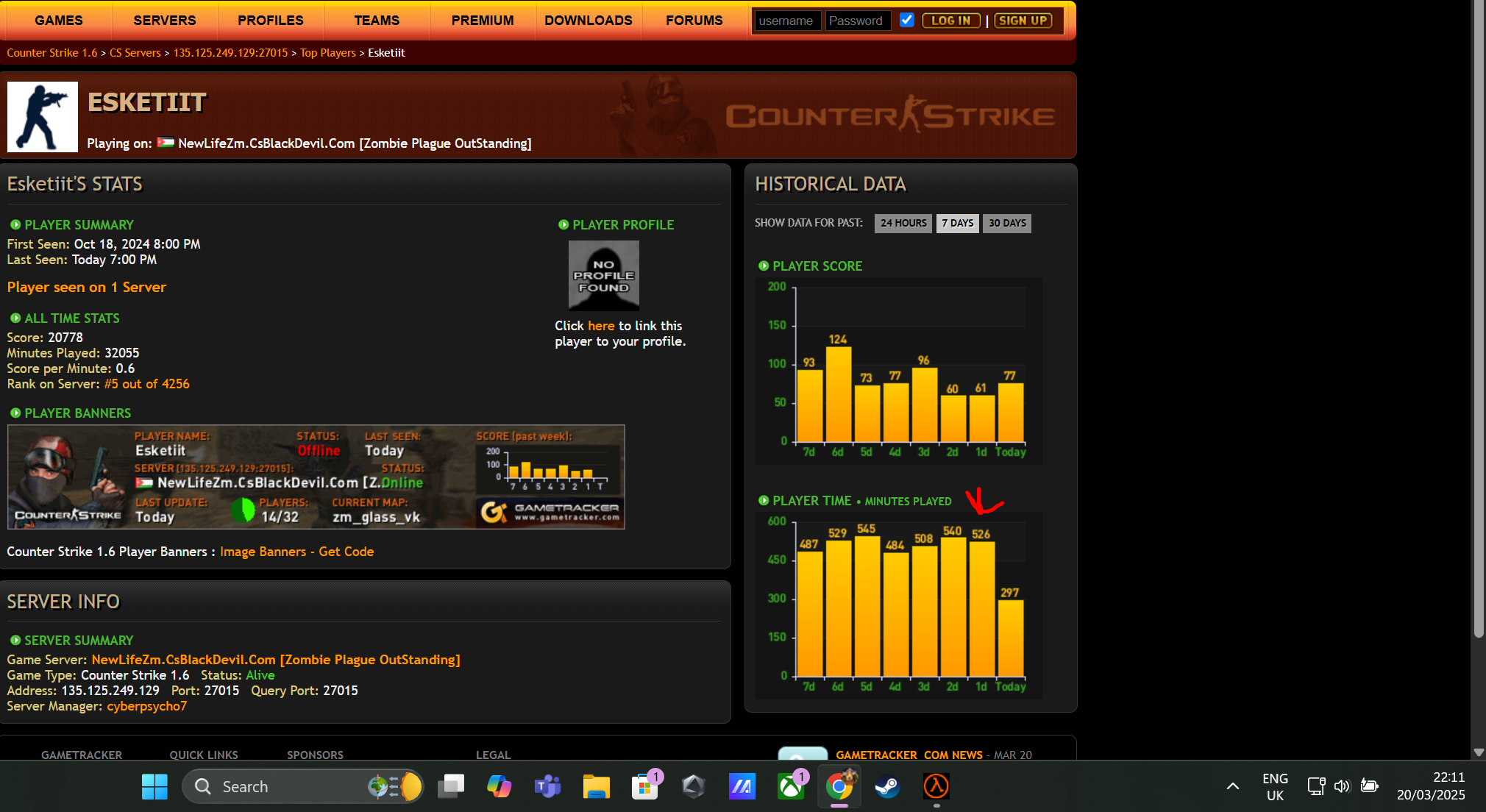
Task: Show data for past 24 HOURS
Action: (903, 223)
